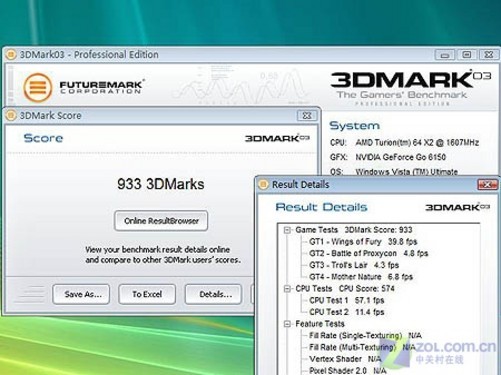
Task: Select GT4 - Mother Nature row
Action: (361, 277)
